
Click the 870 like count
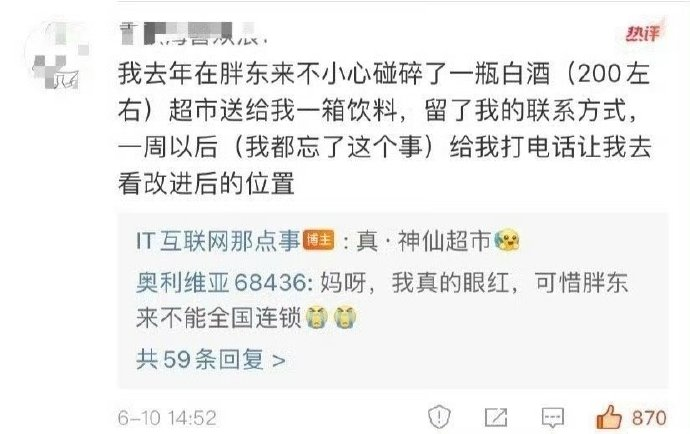[x=649, y=418]
